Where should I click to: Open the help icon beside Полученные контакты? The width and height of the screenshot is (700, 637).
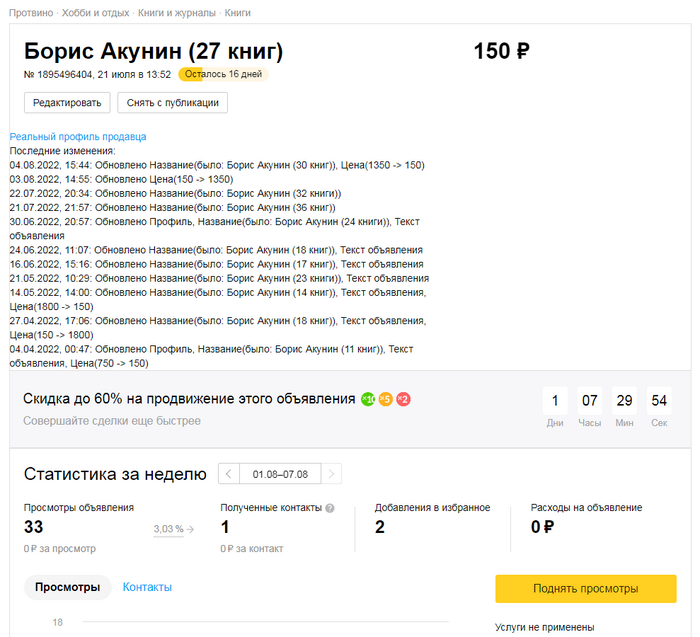click(x=330, y=508)
